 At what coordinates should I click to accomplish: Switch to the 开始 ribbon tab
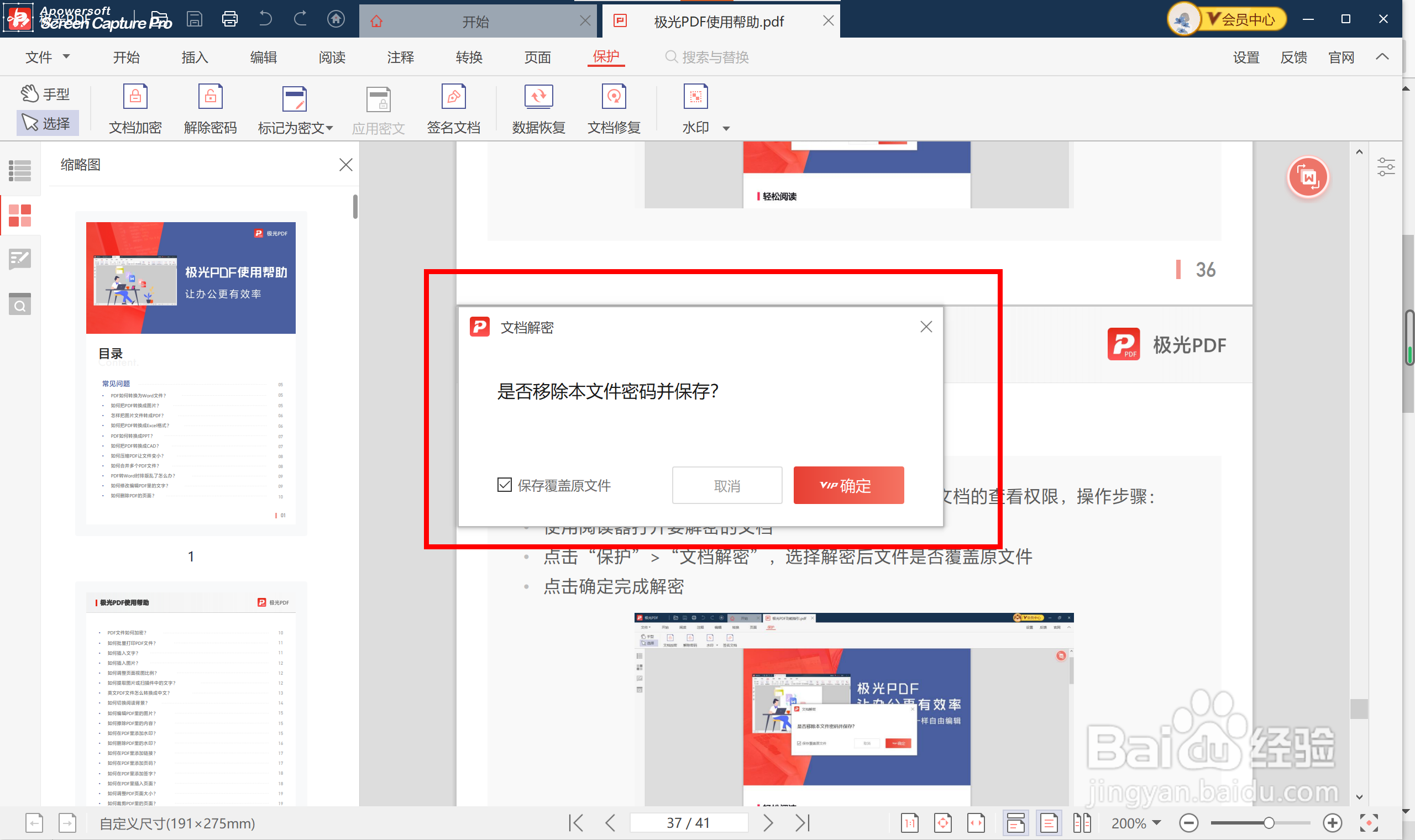coord(125,57)
